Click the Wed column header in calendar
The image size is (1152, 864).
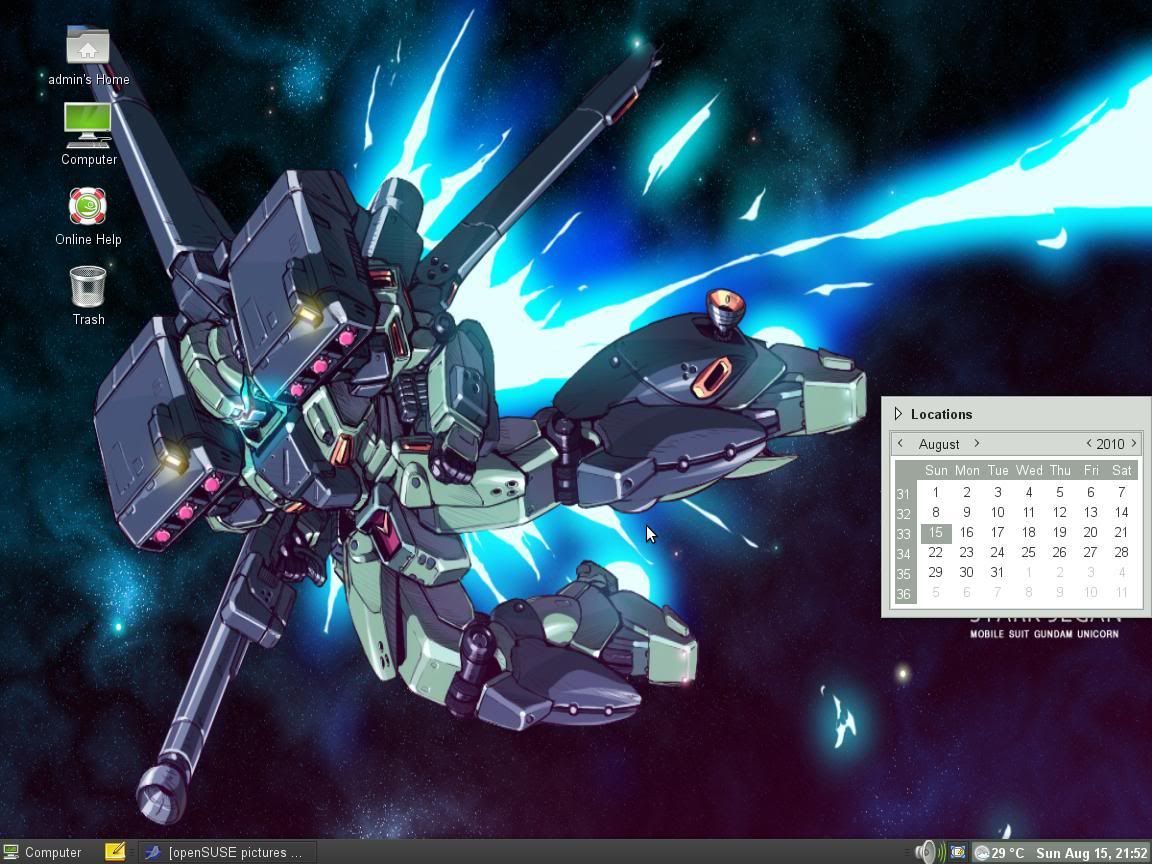click(x=1029, y=470)
